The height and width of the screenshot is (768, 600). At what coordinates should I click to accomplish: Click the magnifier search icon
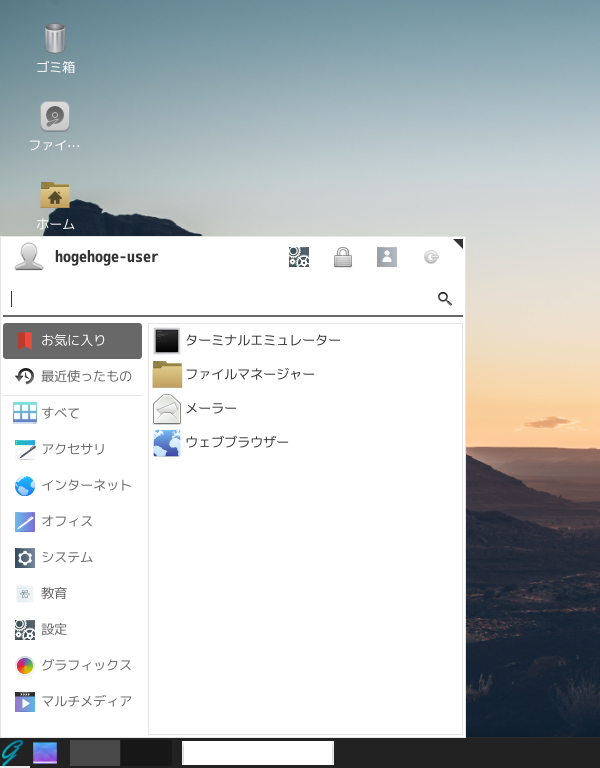click(445, 298)
